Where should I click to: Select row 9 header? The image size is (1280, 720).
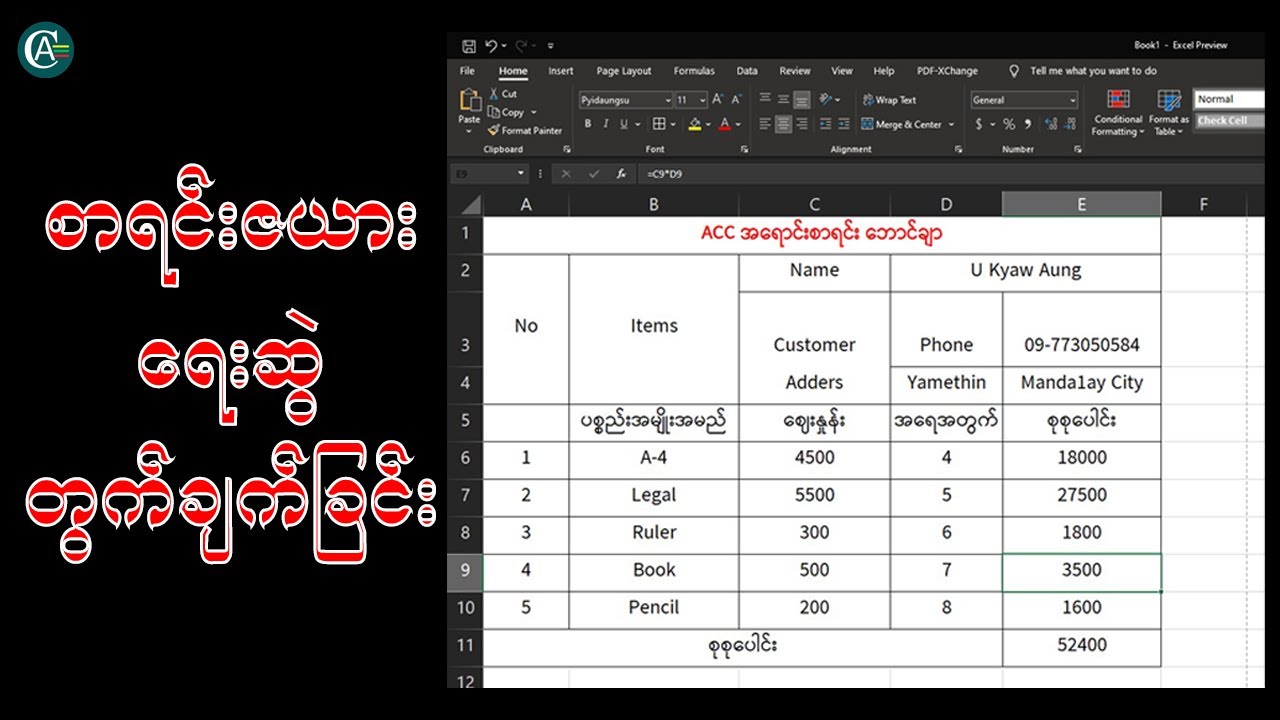[x=465, y=570]
